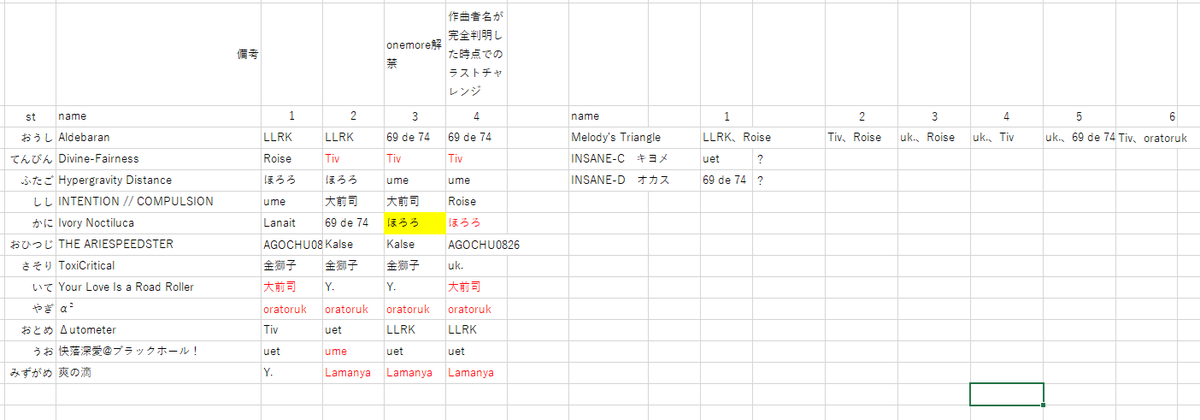This screenshot has width=1200, height=420.
Task: Select the 69 de 74 cell in Ivory Noctiluca row
Action: click(353, 223)
